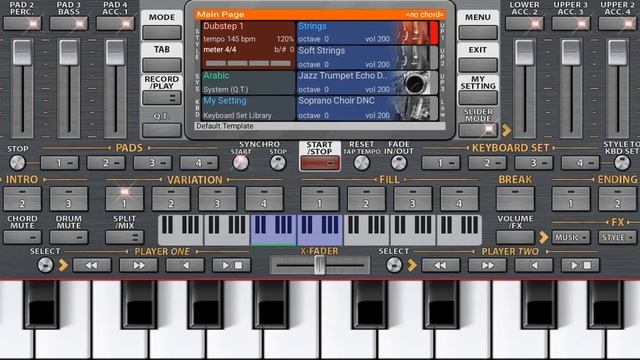Click the EXIT button
This screenshot has width=640, height=360.
(x=478, y=64)
